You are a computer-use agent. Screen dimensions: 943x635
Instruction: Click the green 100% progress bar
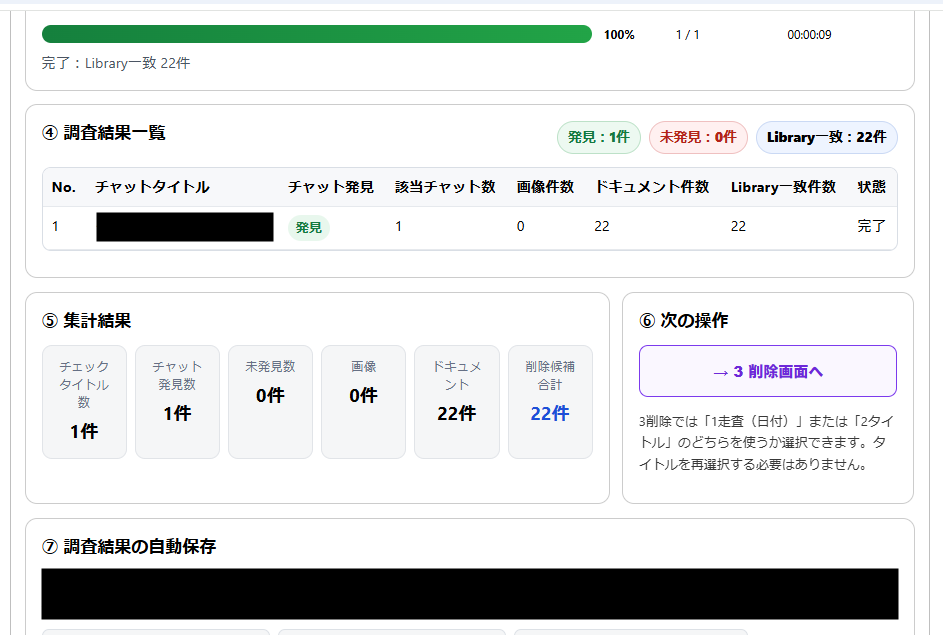(x=317, y=34)
